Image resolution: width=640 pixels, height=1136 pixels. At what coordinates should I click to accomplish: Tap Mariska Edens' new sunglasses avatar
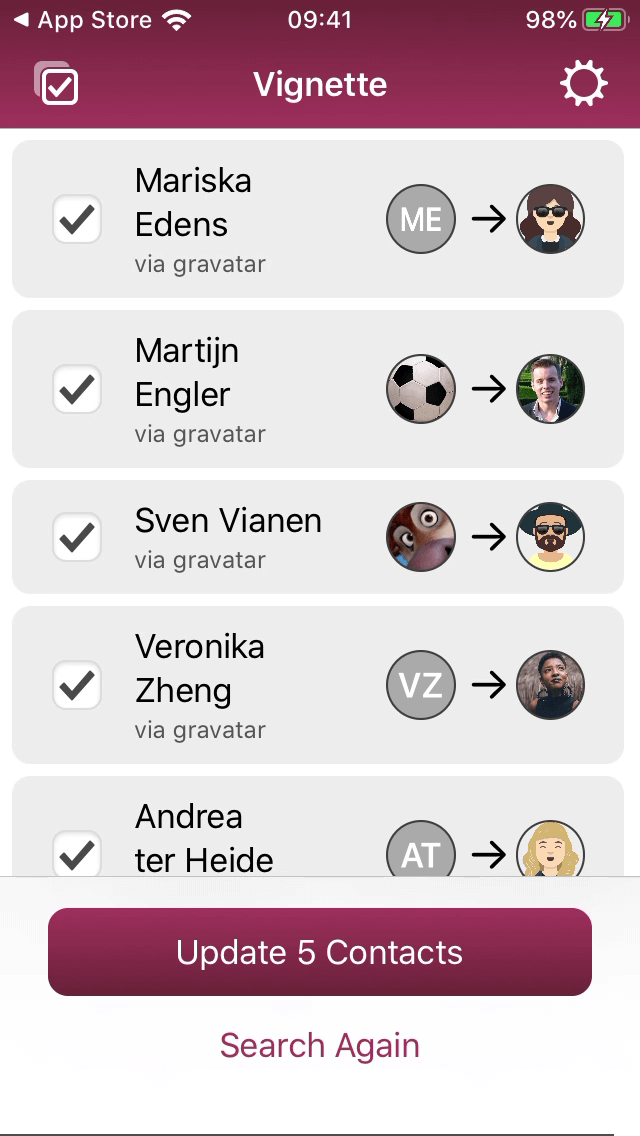tap(551, 219)
